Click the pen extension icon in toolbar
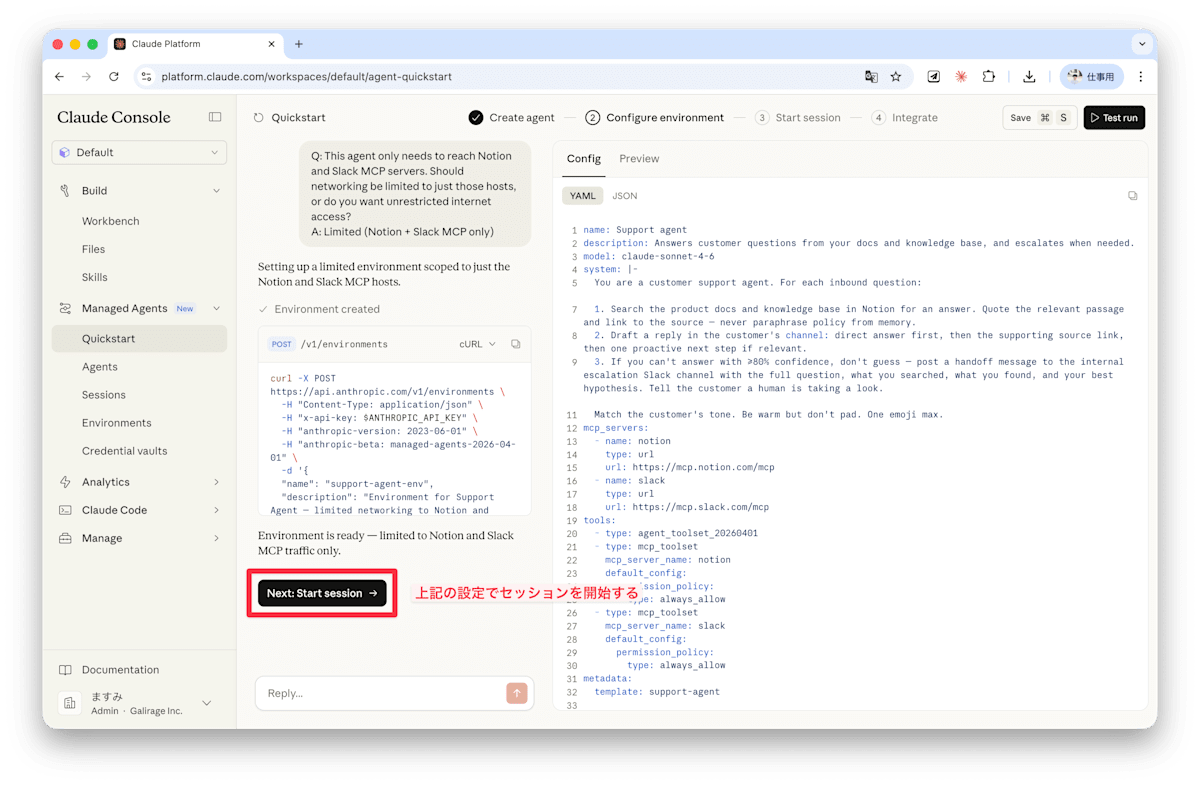1200x785 pixels. [933, 76]
